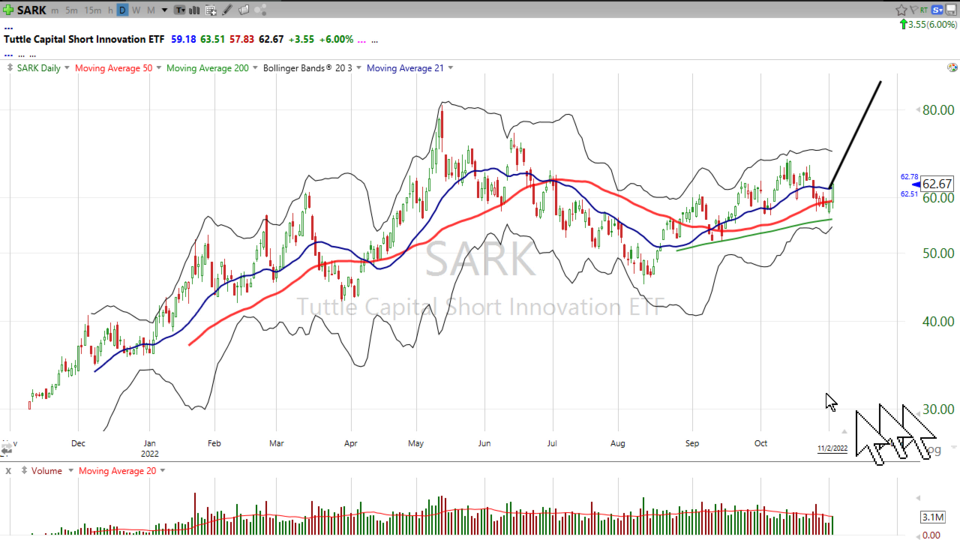Switch to the Weekly 'W' timeframe
Image resolution: width=960 pixels, height=540 pixels.
pos(136,10)
